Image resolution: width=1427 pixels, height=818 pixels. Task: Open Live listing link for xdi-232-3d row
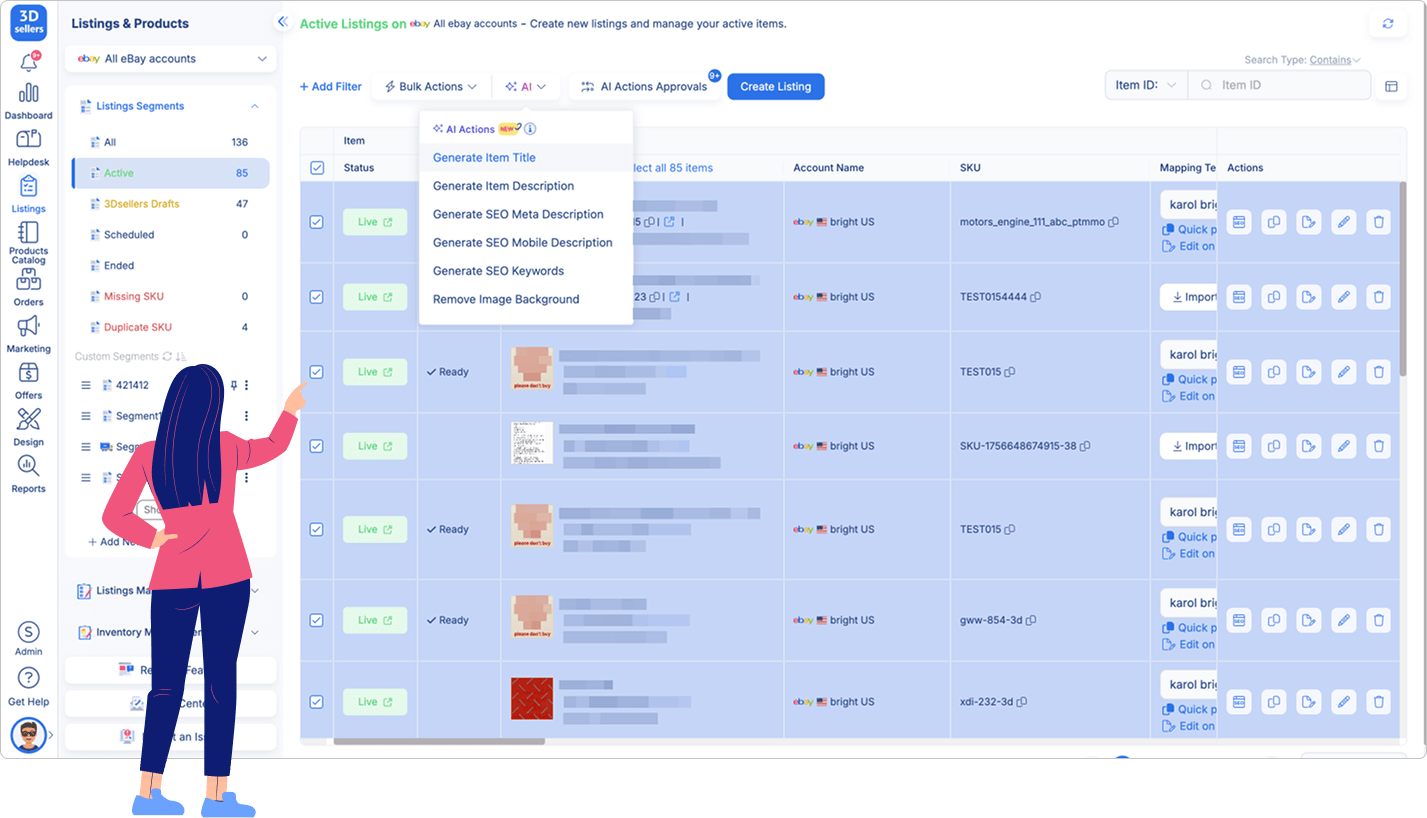[375, 702]
